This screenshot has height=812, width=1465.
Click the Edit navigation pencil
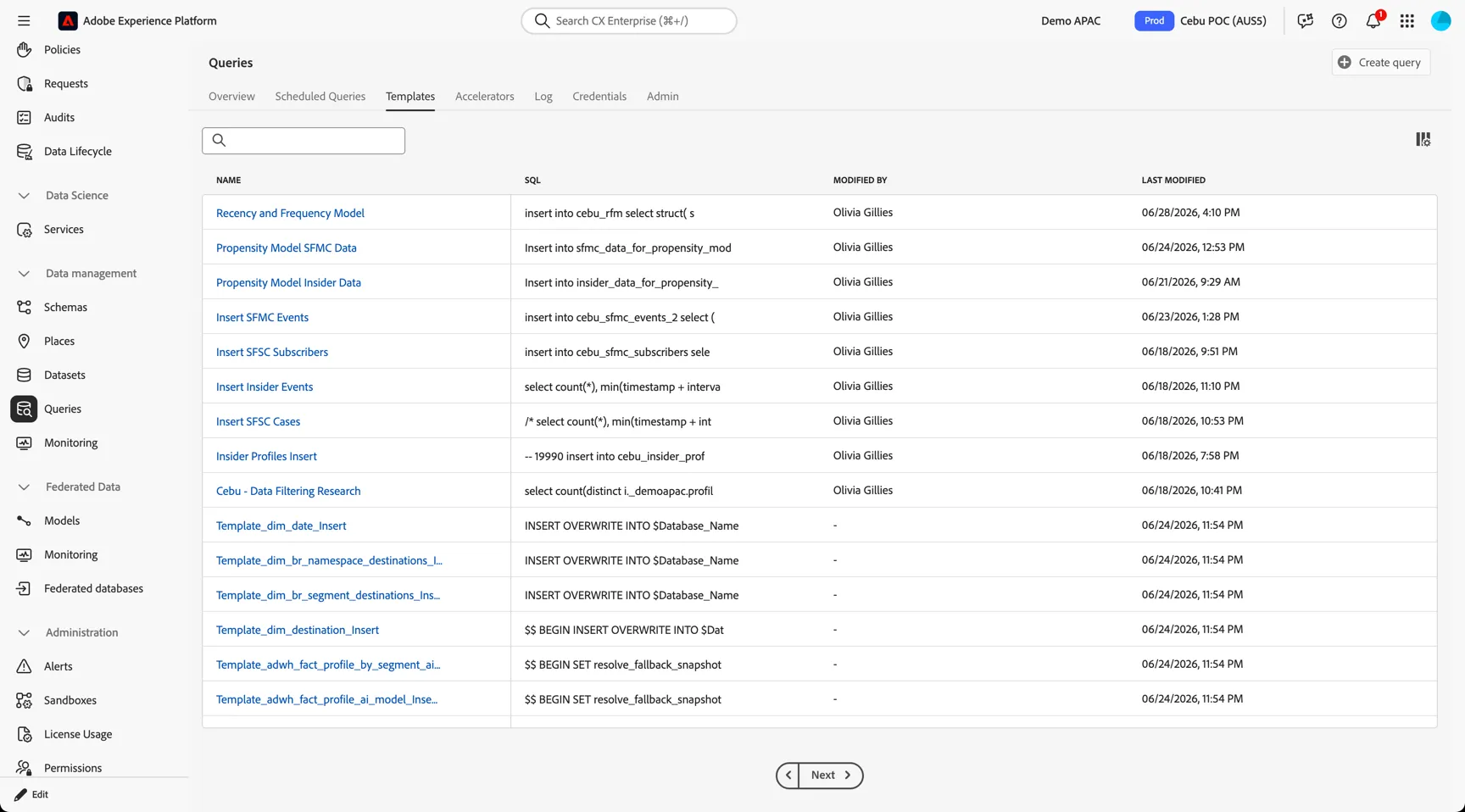20,795
